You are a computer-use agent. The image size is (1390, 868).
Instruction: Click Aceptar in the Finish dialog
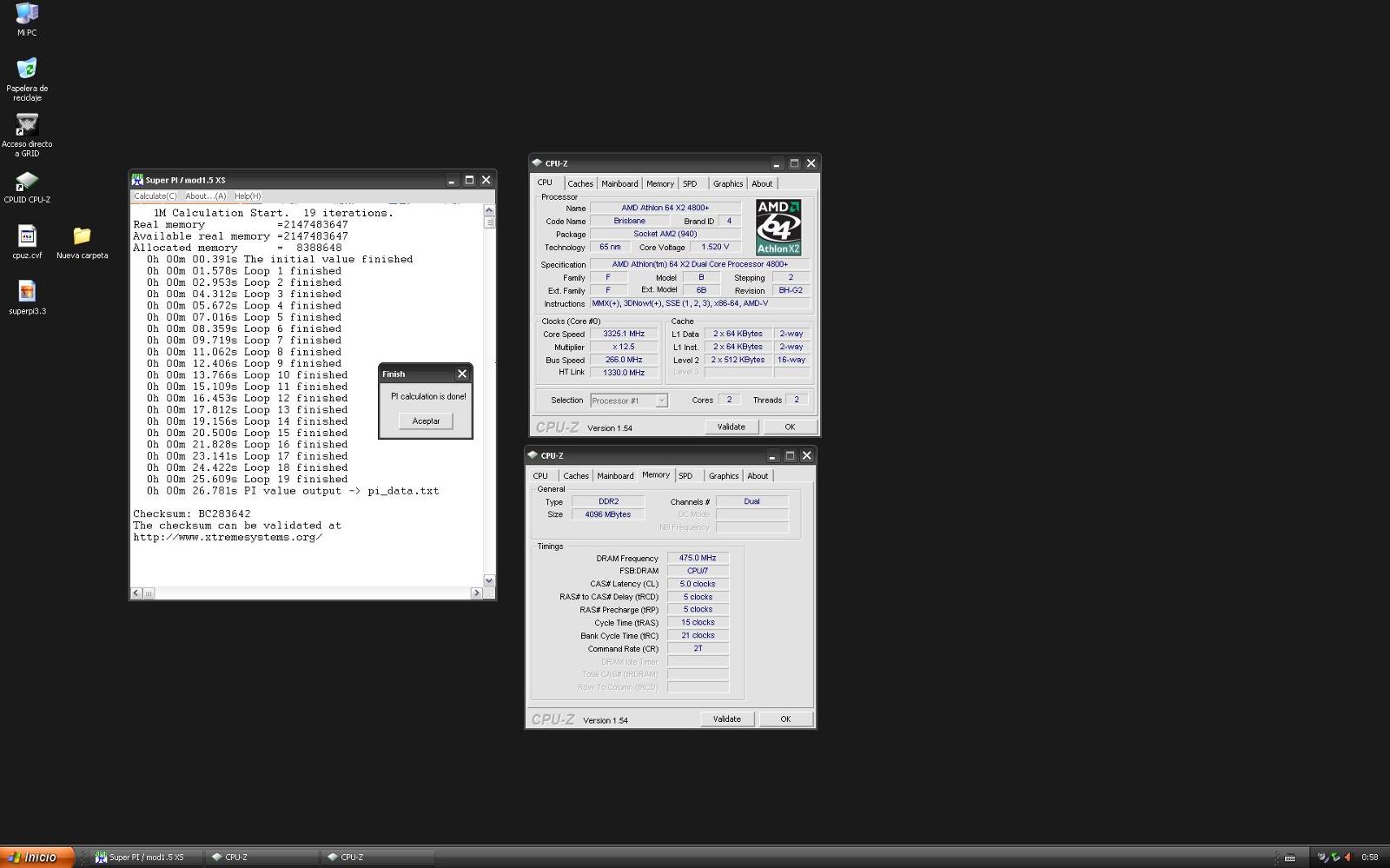click(426, 421)
